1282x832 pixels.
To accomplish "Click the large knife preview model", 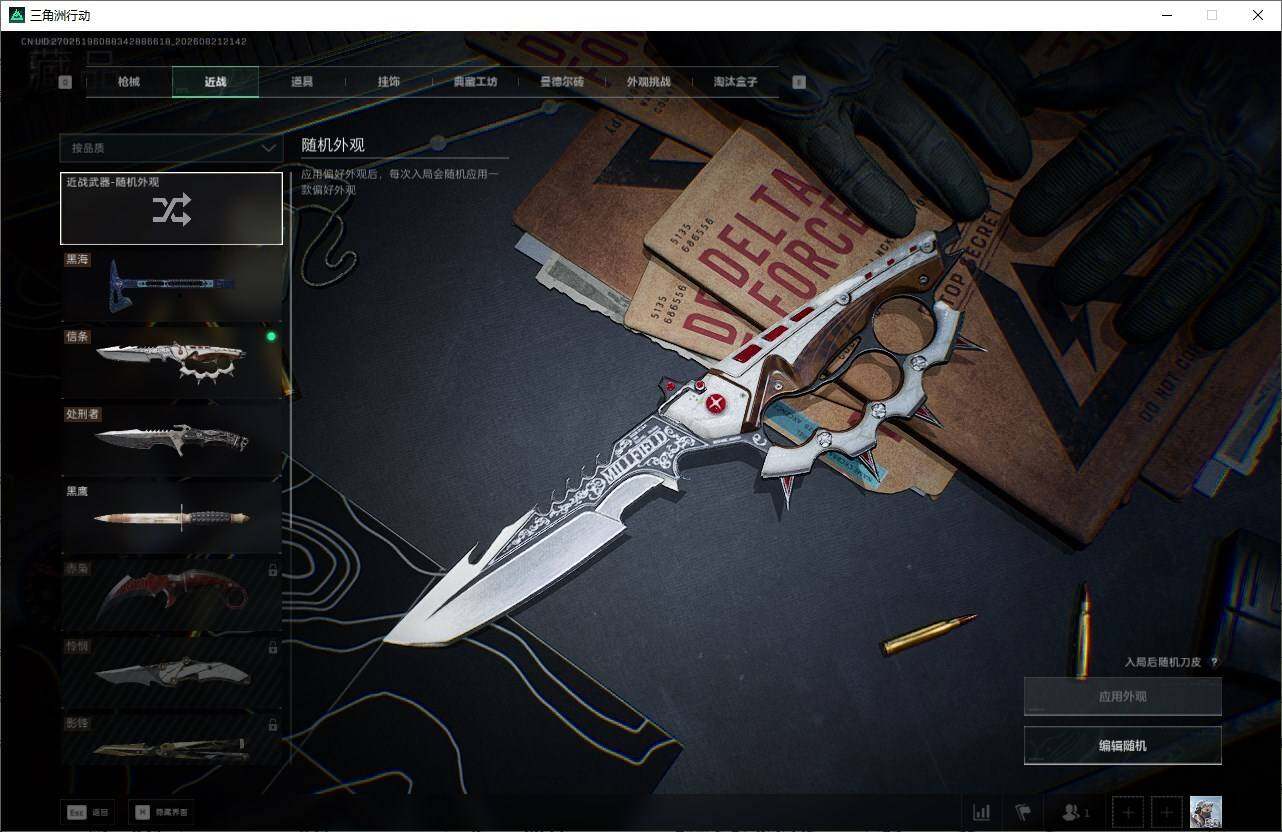I will [x=685, y=440].
